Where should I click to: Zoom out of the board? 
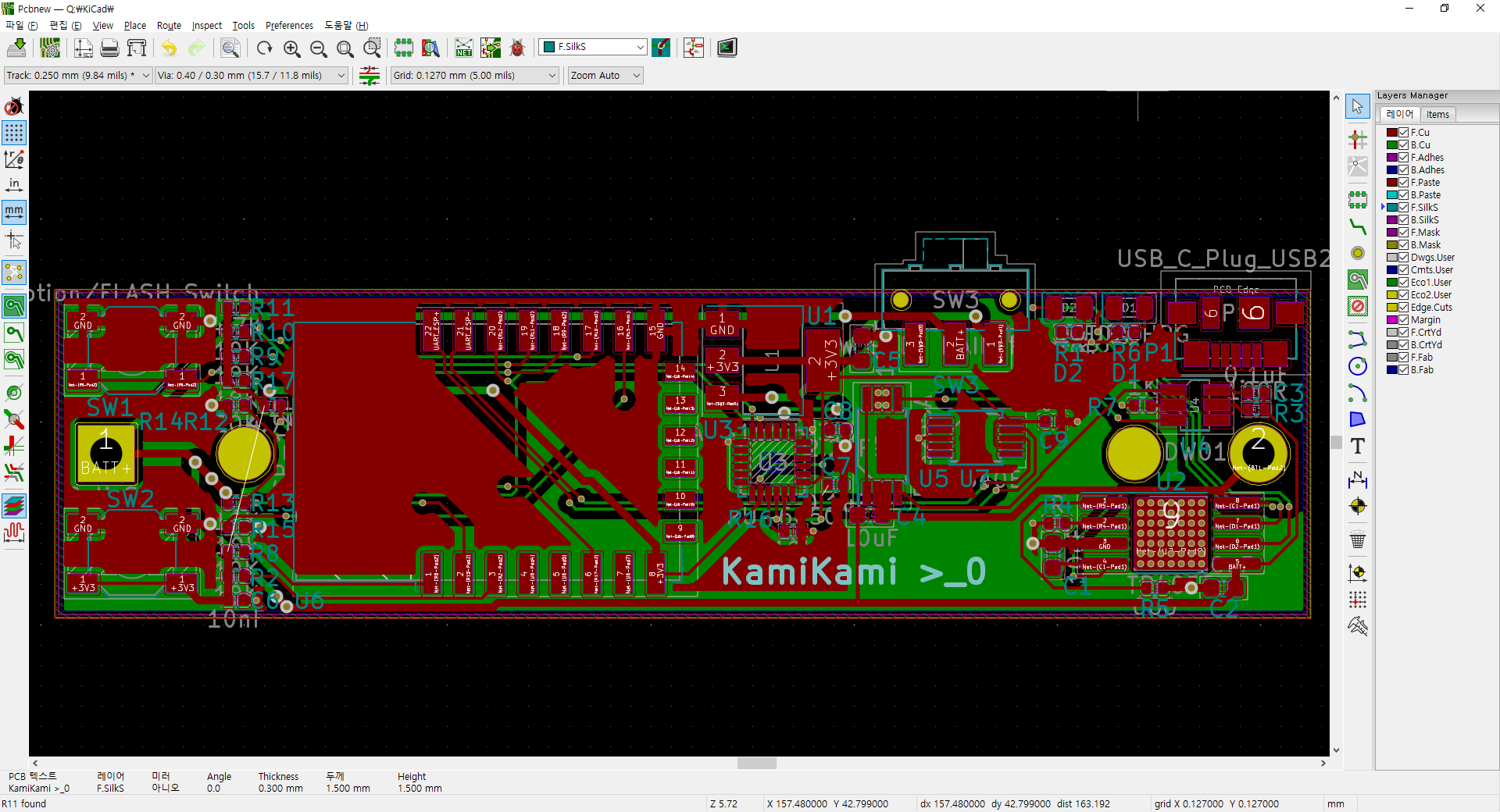point(318,48)
